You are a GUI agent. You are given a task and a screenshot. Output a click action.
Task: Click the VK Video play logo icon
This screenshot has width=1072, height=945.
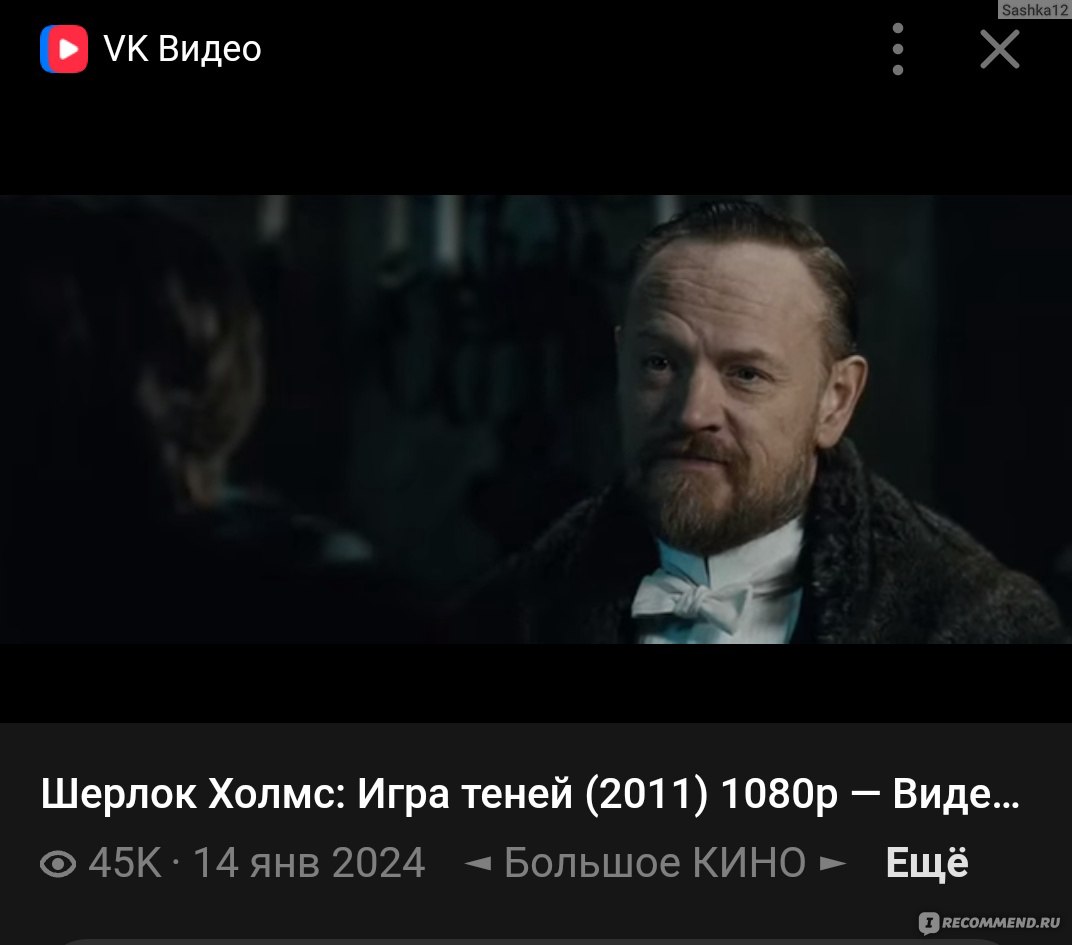(64, 49)
